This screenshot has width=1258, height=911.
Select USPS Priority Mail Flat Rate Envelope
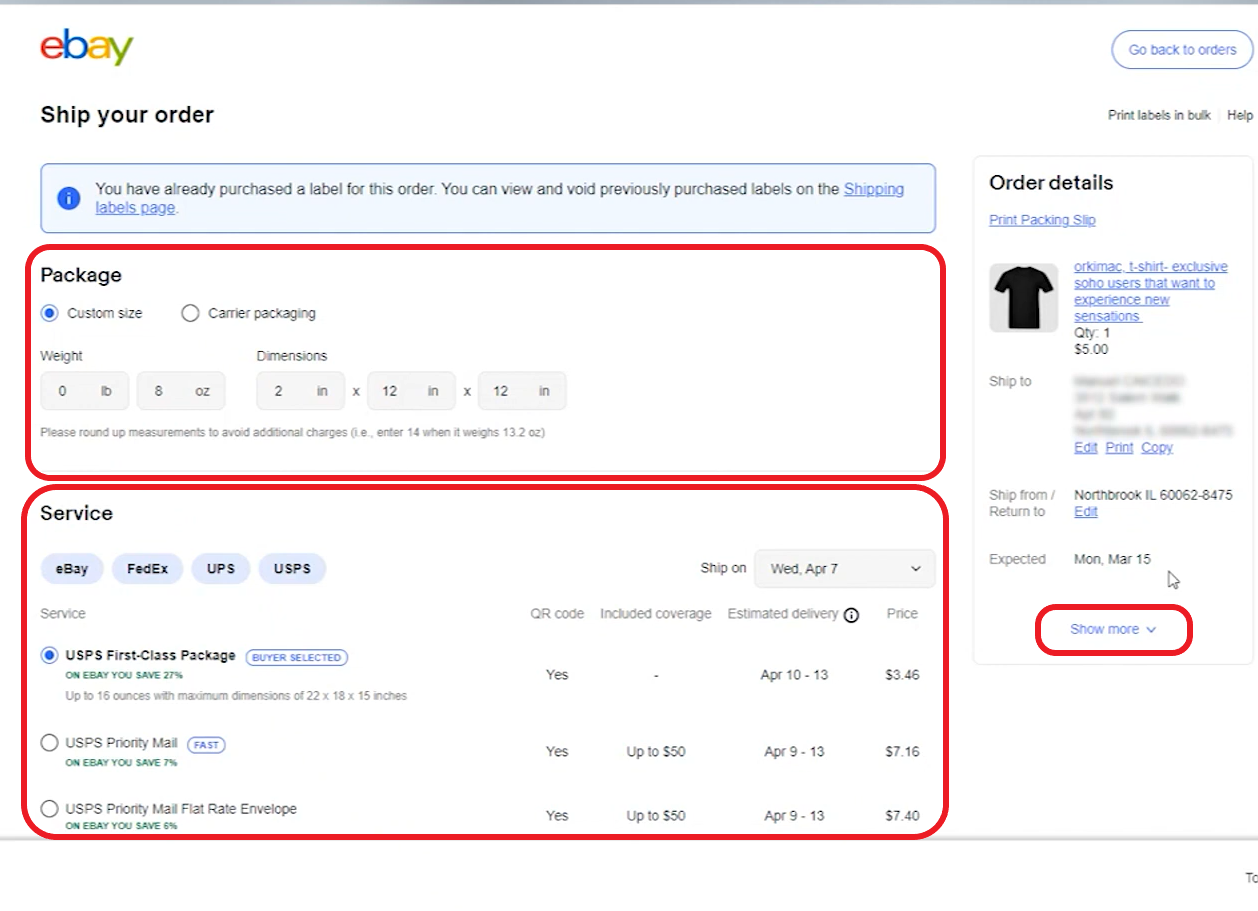[x=50, y=808]
